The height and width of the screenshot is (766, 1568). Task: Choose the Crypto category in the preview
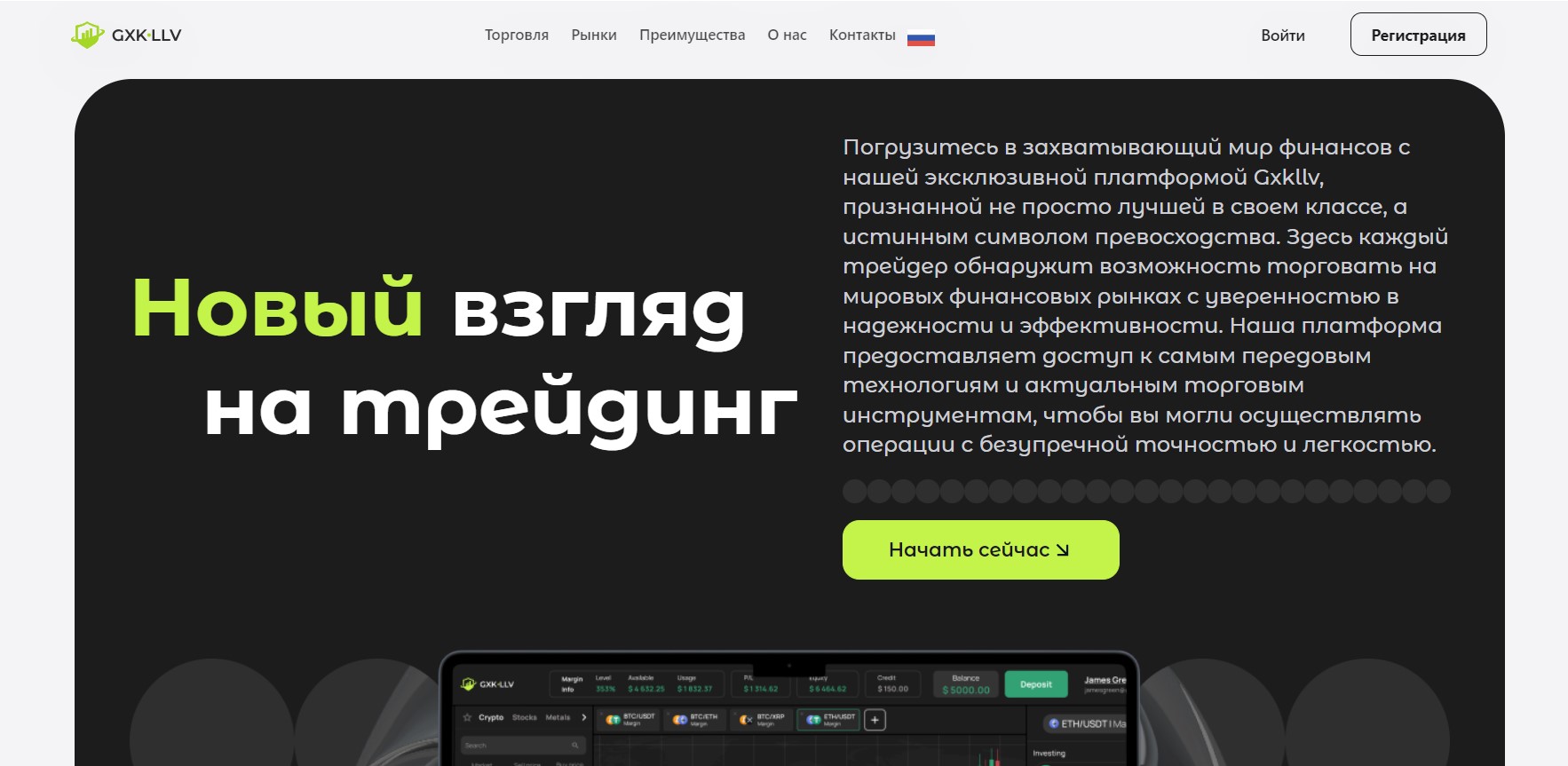point(491,717)
